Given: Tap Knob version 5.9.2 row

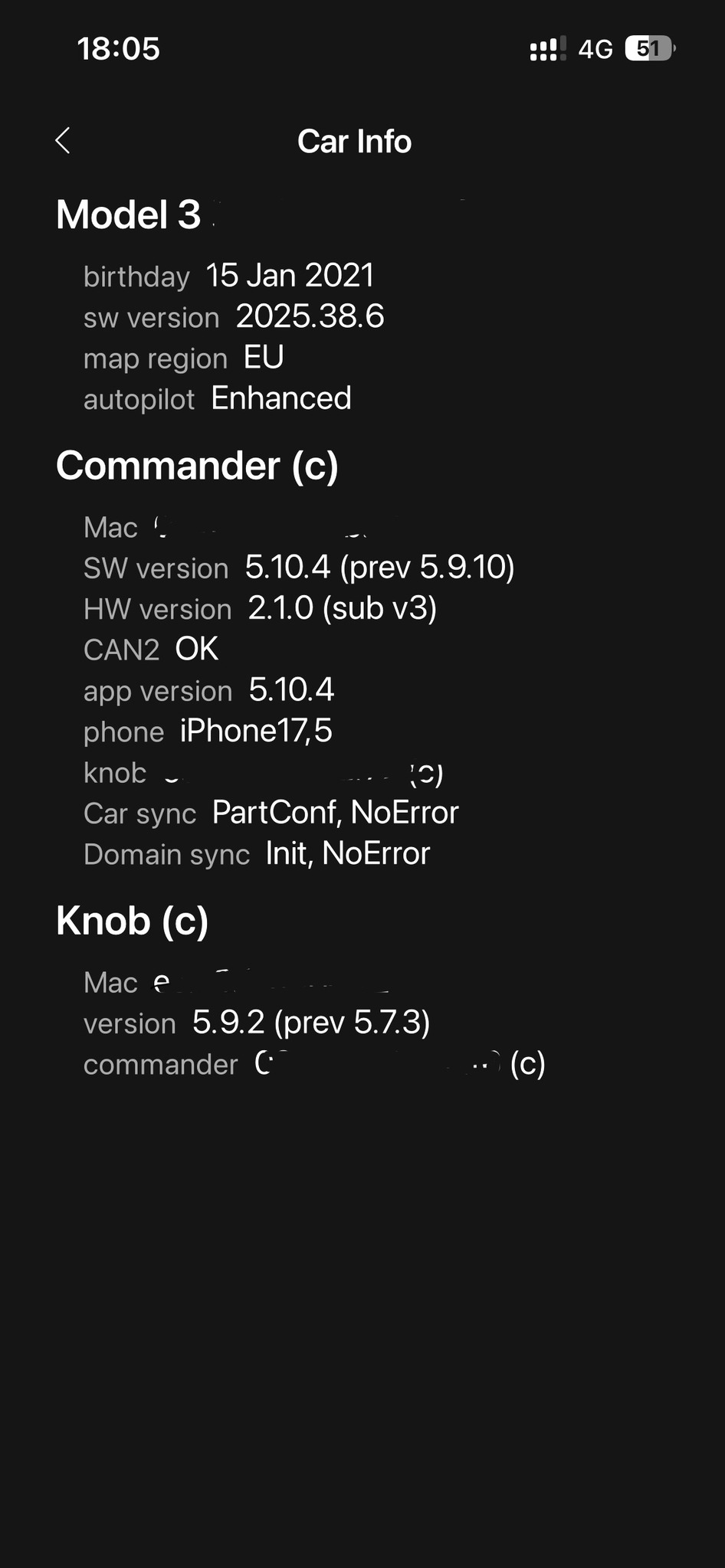Looking at the screenshot, I should point(257,1023).
